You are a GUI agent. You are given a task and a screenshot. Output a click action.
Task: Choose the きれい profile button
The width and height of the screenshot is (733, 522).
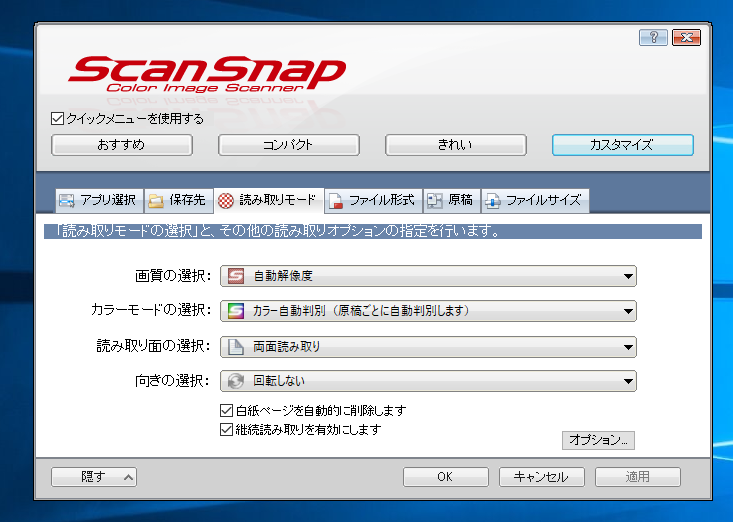pyautogui.click(x=455, y=145)
